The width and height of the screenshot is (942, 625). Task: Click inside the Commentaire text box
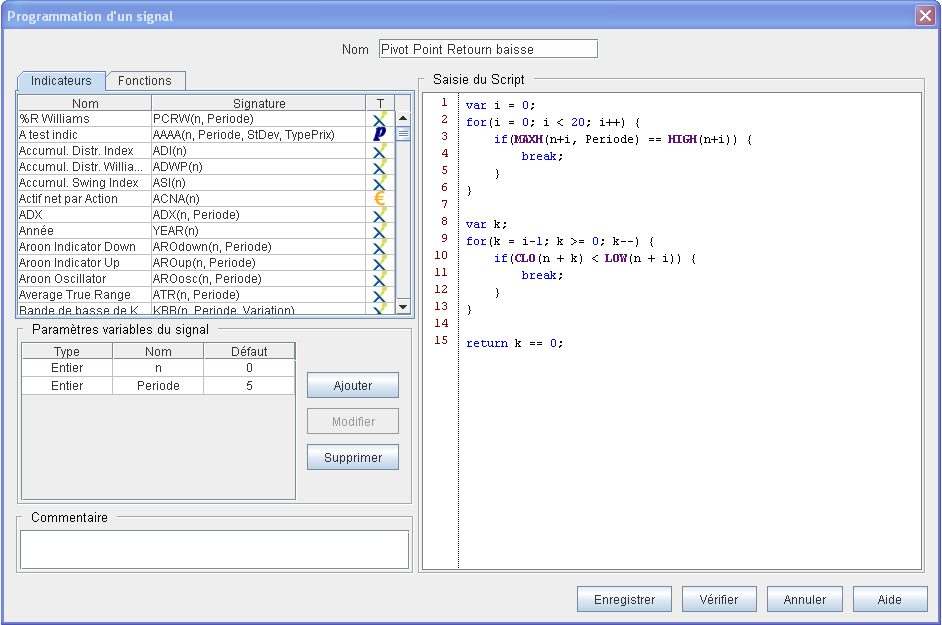[214, 549]
